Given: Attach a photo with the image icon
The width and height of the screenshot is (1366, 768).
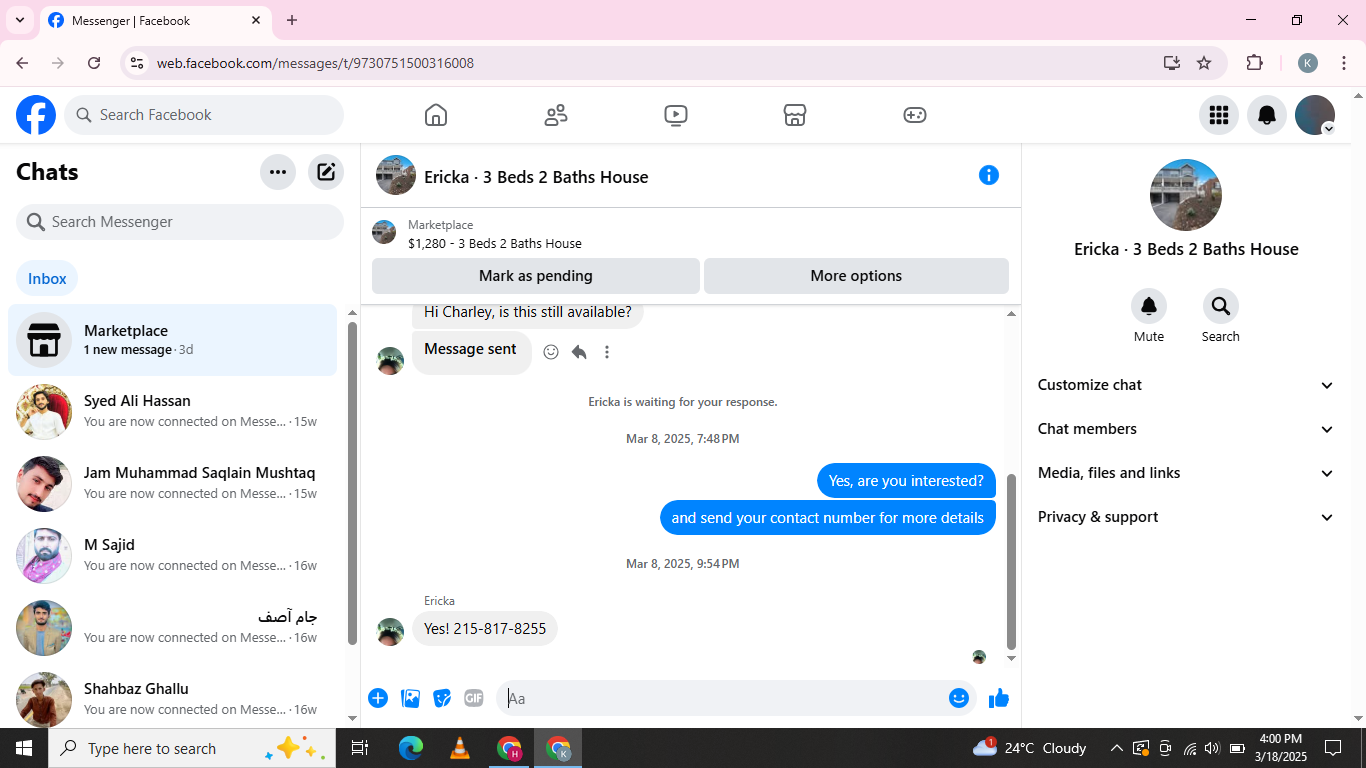Looking at the screenshot, I should (410, 698).
